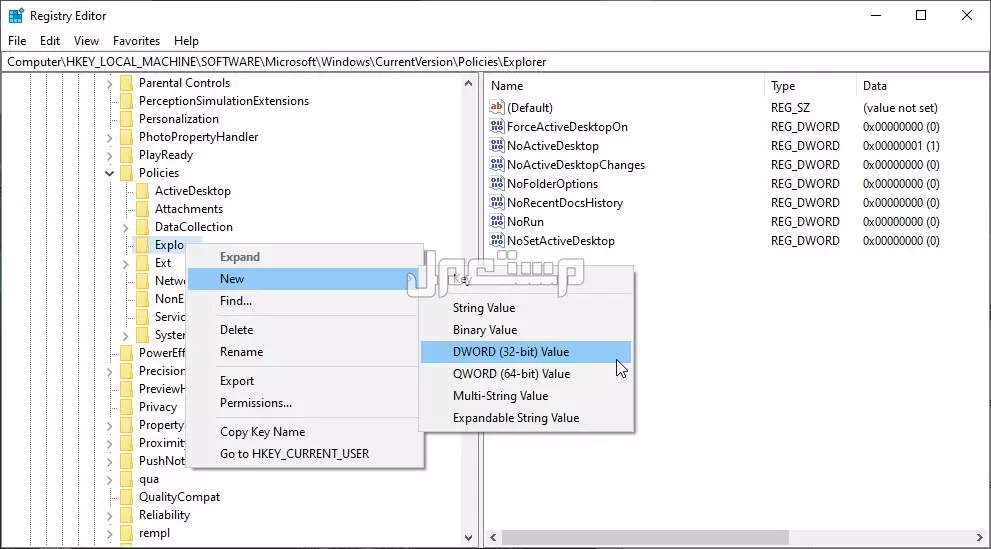Expand the rempl key

coord(109,534)
